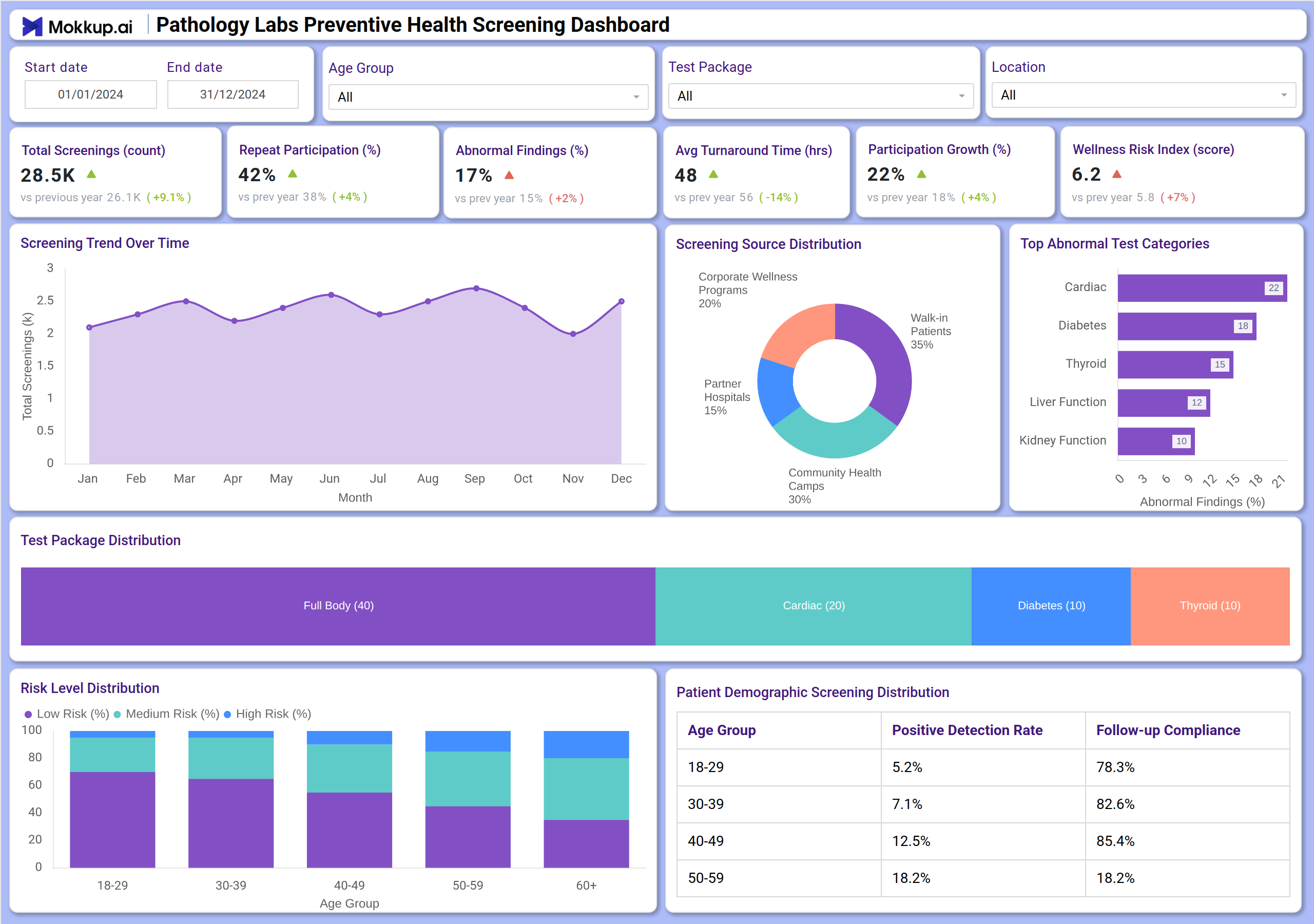This screenshot has height=924, width=1314.
Task: Click green up arrow beside 28.5K
Action: tap(91, 174)
